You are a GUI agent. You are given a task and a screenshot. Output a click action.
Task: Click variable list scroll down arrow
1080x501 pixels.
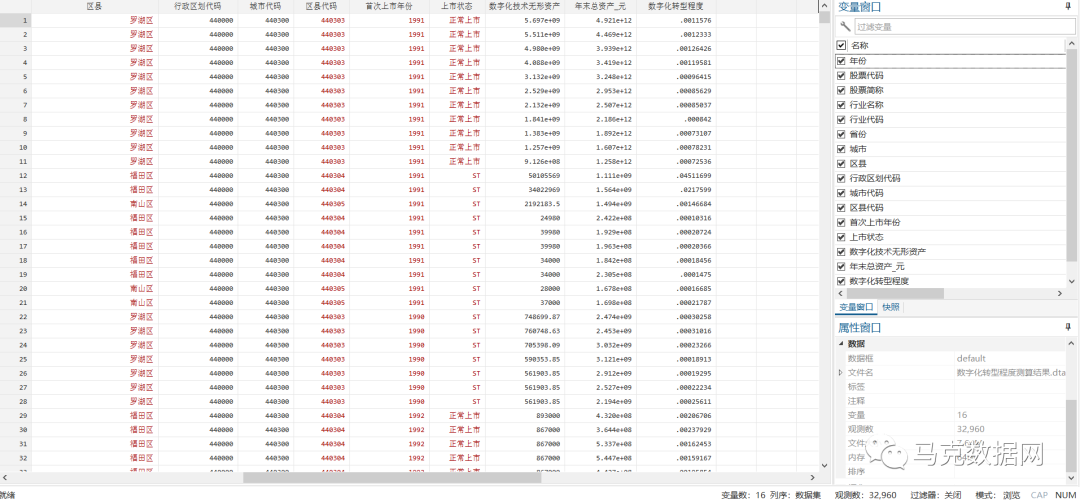pyautogui.click(x=1071, y=281)
